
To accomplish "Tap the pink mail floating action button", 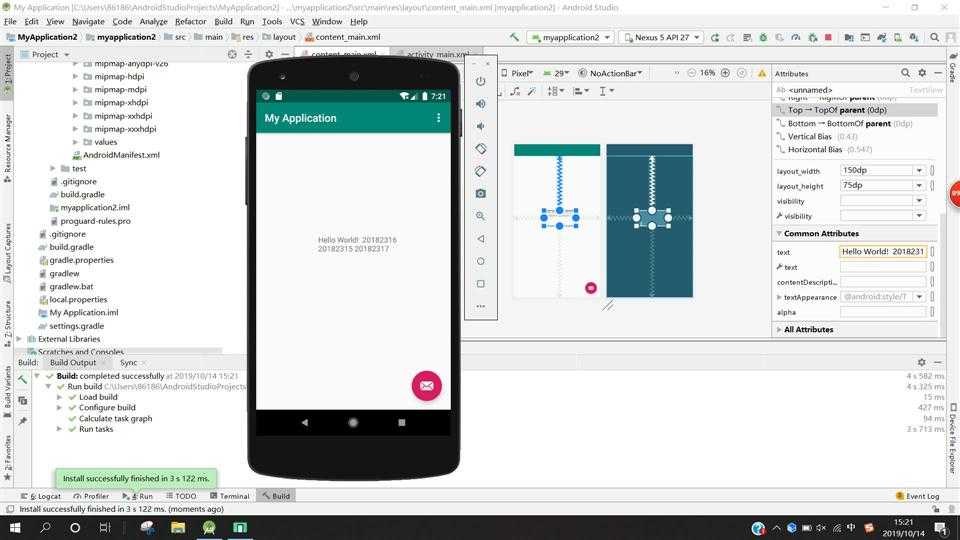I will click(427, 386).
